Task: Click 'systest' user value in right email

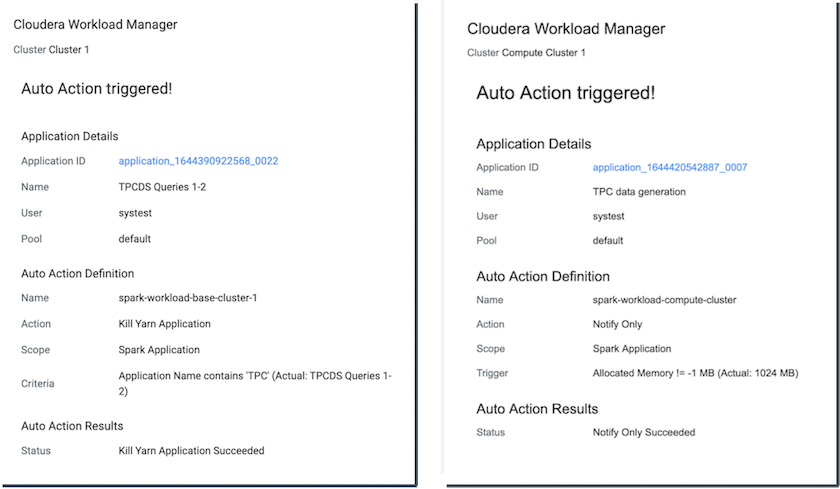Action: click(x=609, y=216)
